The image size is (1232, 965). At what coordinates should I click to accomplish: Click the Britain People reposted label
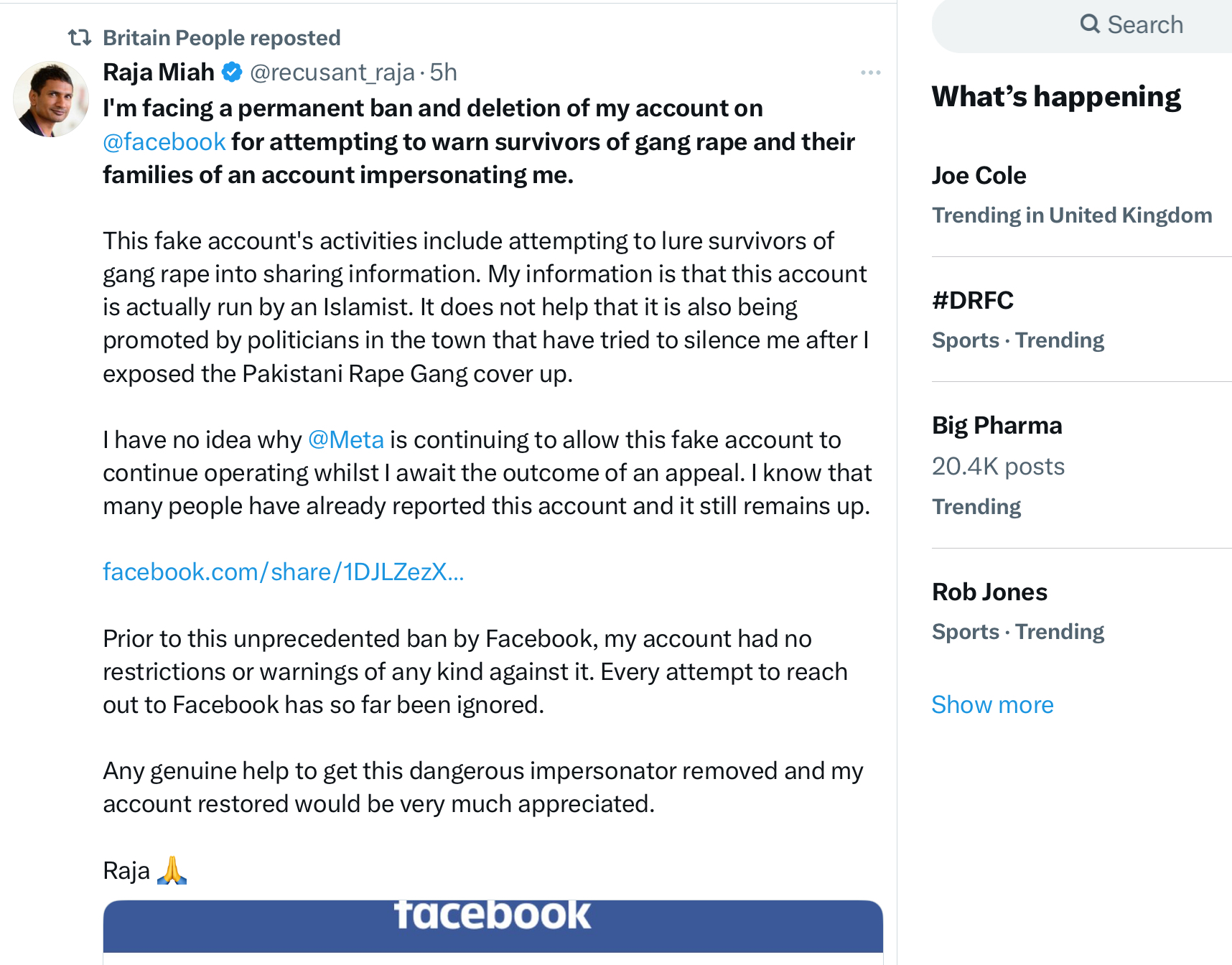click(222, 37)
